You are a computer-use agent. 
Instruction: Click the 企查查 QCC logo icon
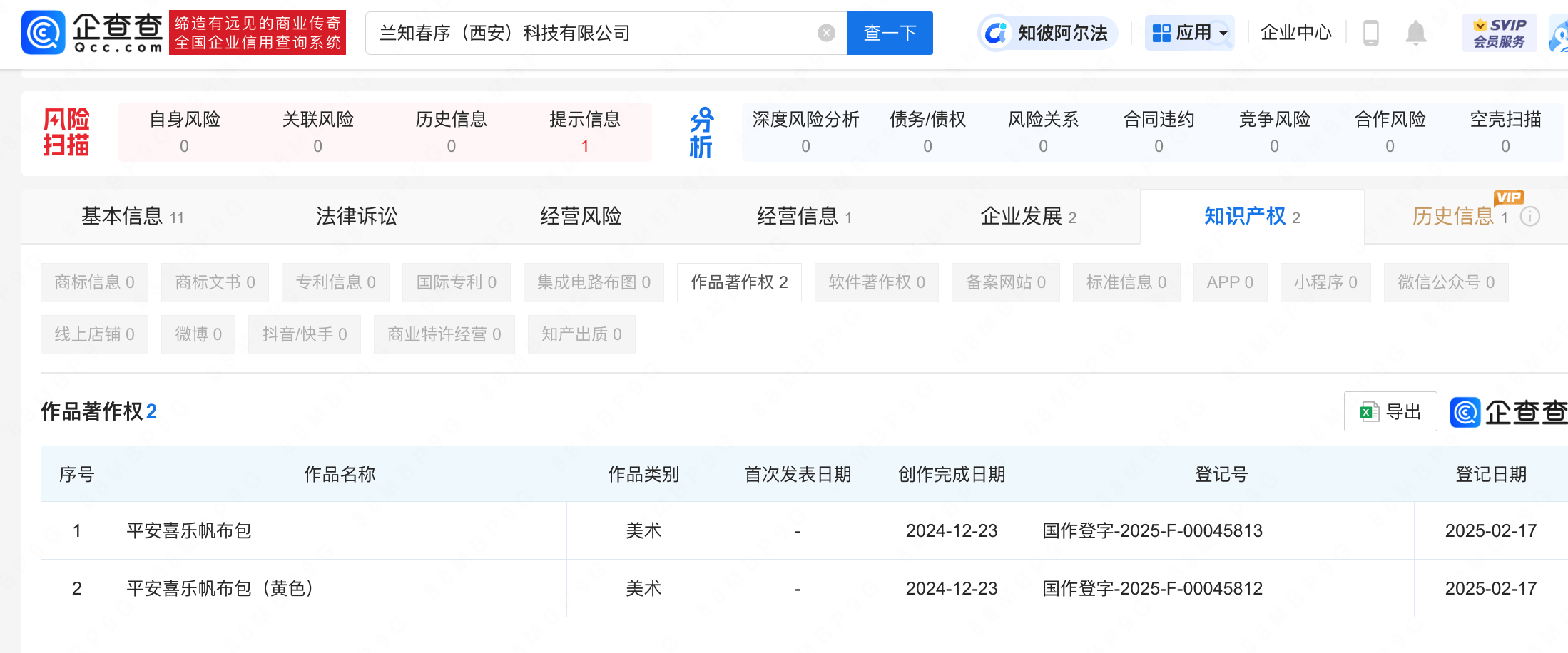coord(43,32)
